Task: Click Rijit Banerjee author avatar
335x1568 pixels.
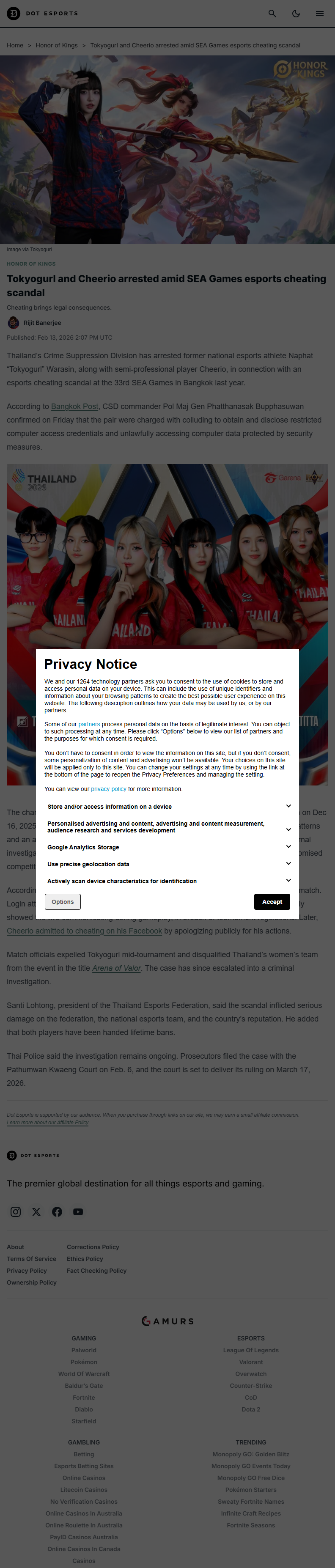Action: click(x=14, y=323)
